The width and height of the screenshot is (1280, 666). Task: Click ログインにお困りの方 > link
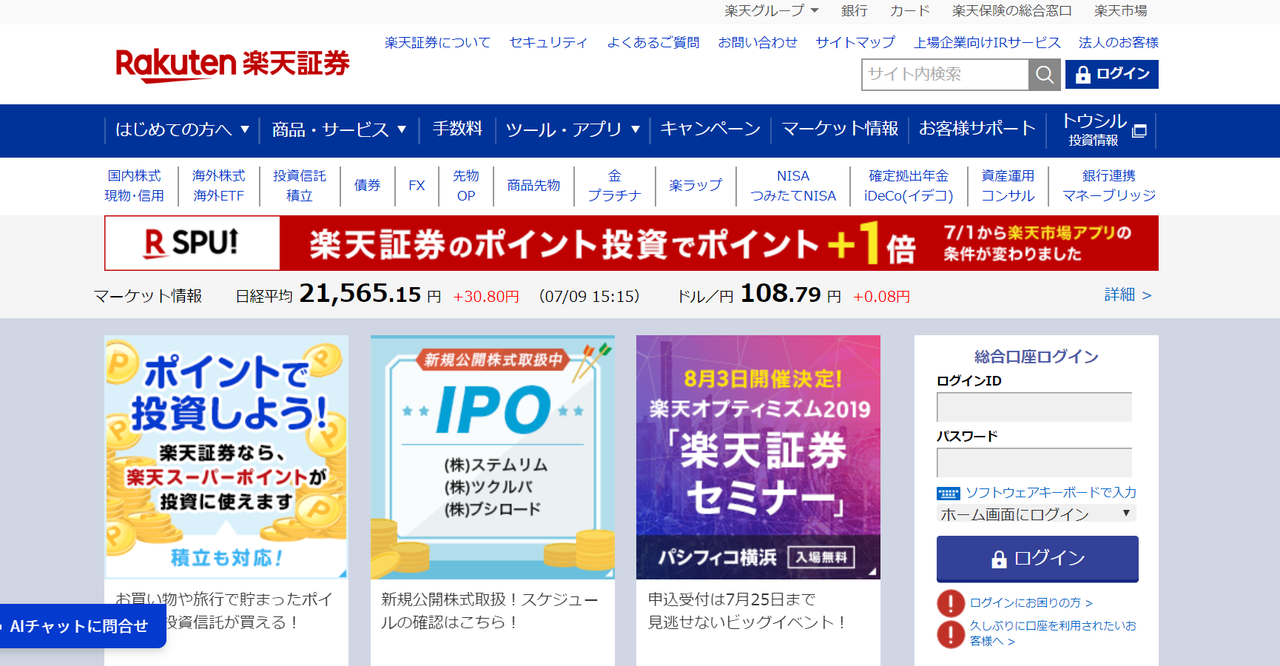tap(1031, 603)
